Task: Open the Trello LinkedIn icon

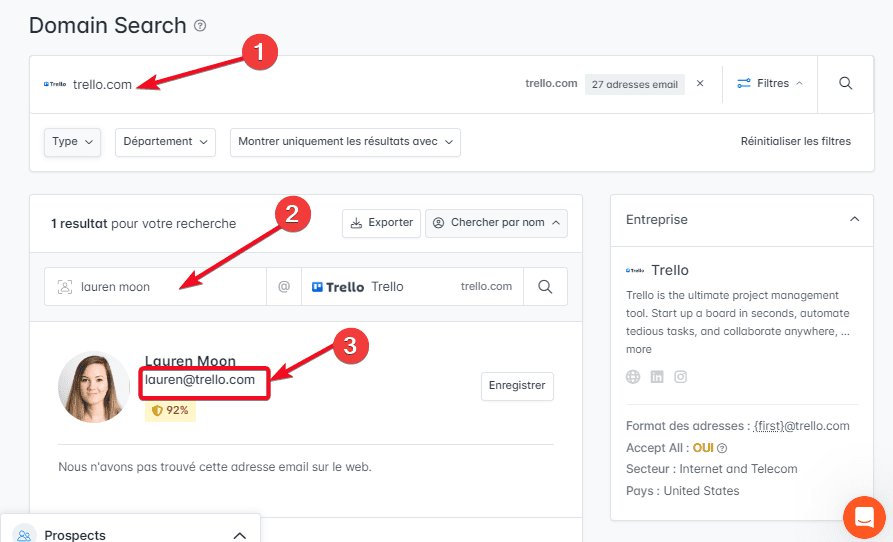Action: 657,377
